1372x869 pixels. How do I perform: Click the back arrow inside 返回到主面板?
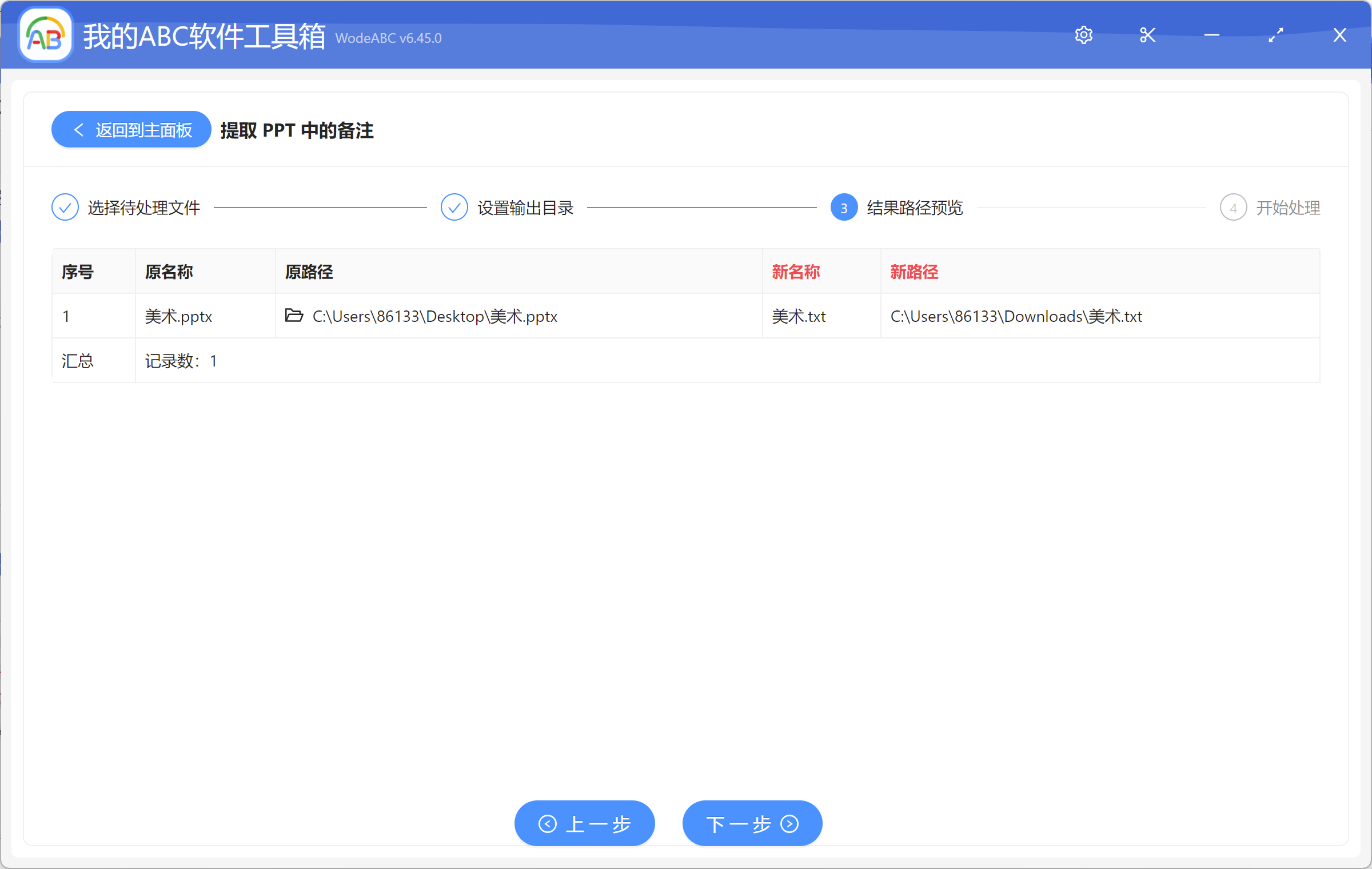[x=79, y=129]
